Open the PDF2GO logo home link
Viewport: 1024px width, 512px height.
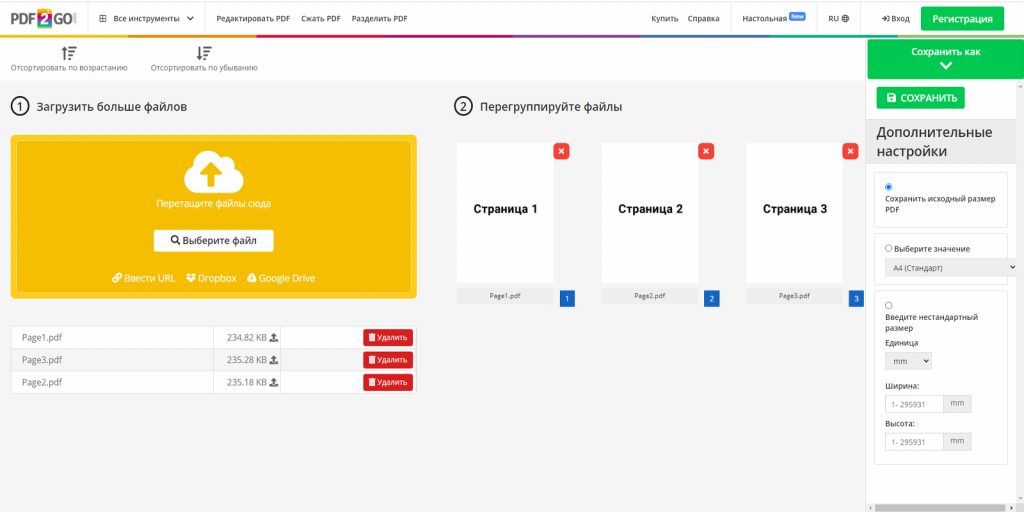43,18
